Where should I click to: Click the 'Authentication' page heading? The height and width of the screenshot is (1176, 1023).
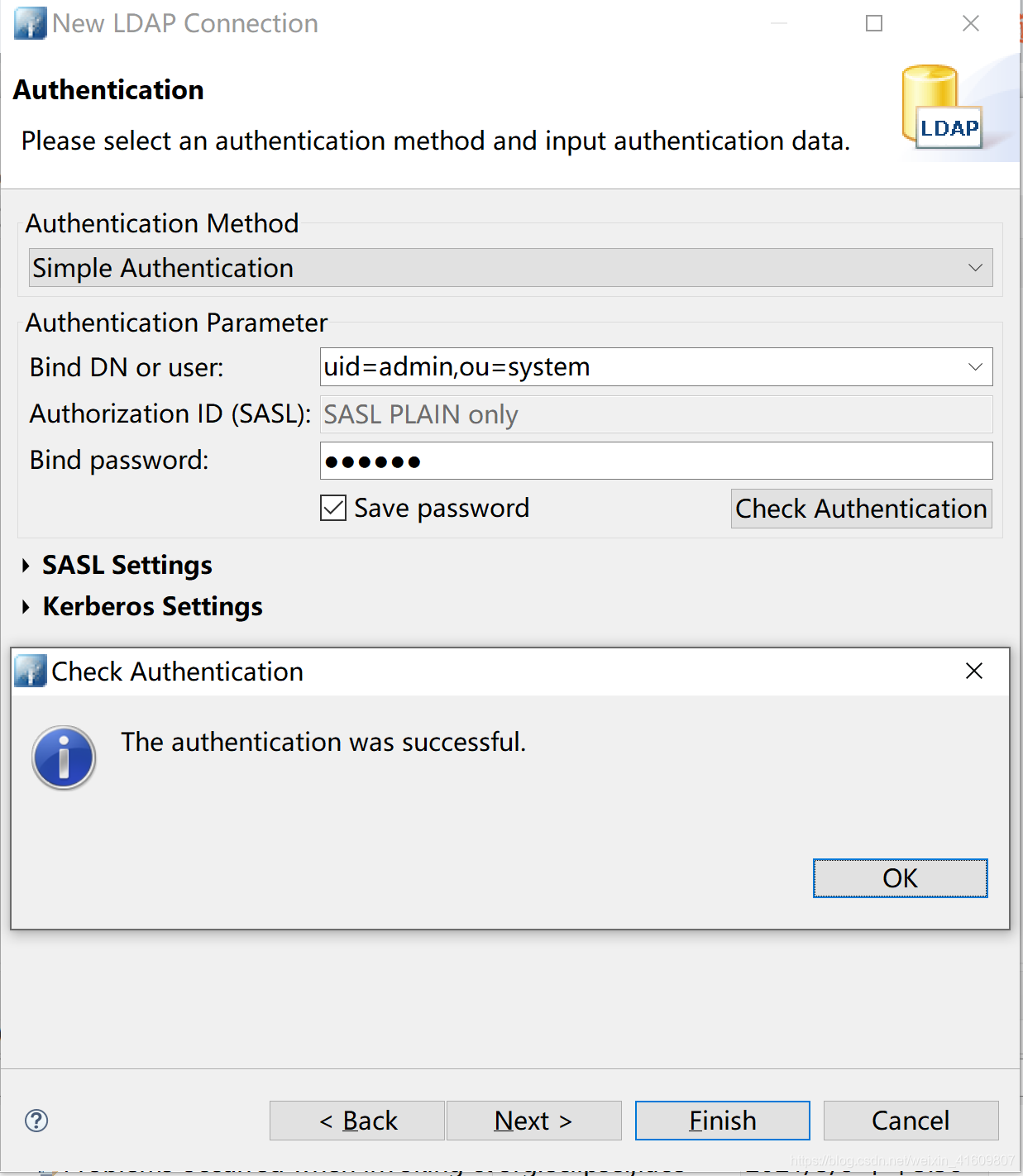click(x=108, y=89)
